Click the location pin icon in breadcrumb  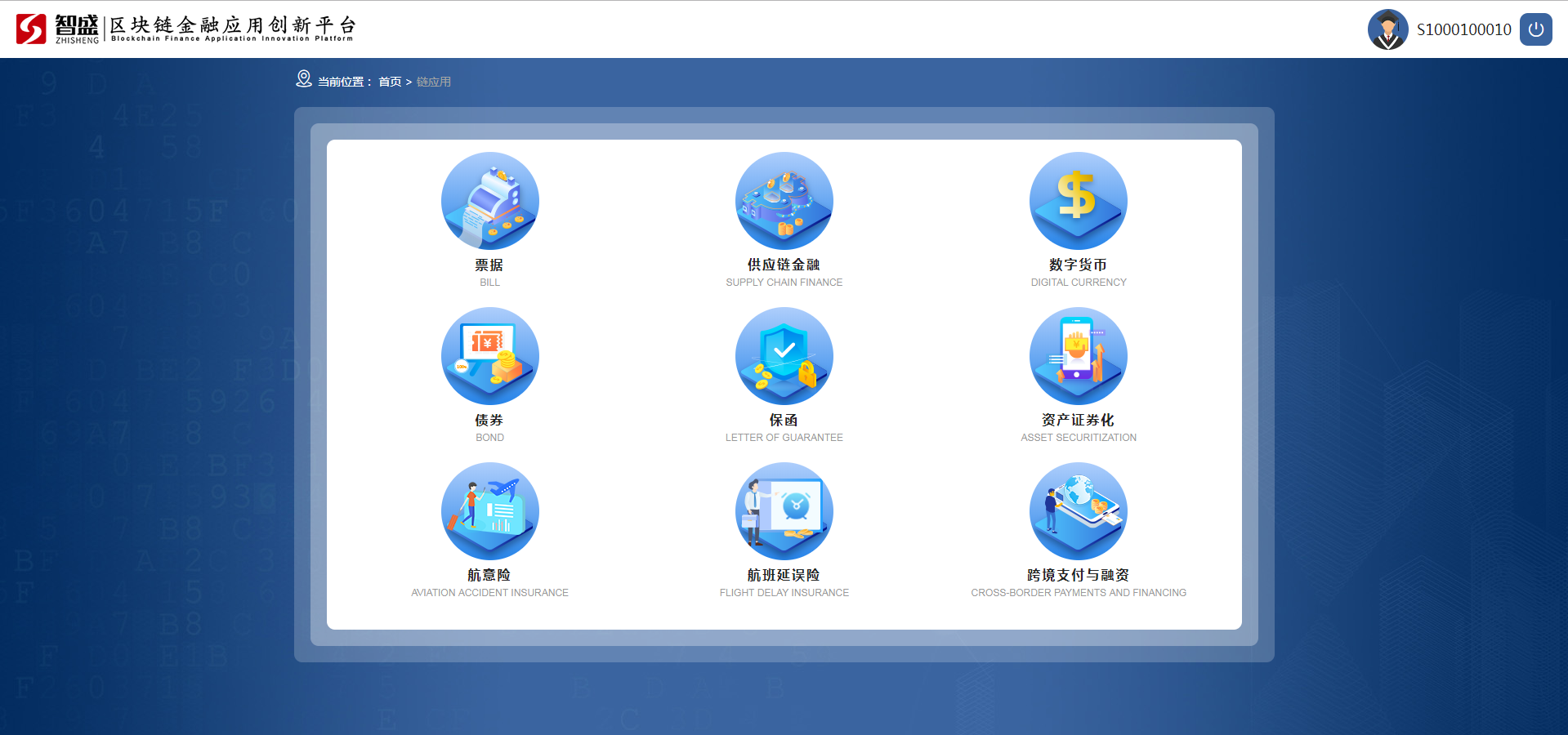pyautogui.click(x=304, y=79)
